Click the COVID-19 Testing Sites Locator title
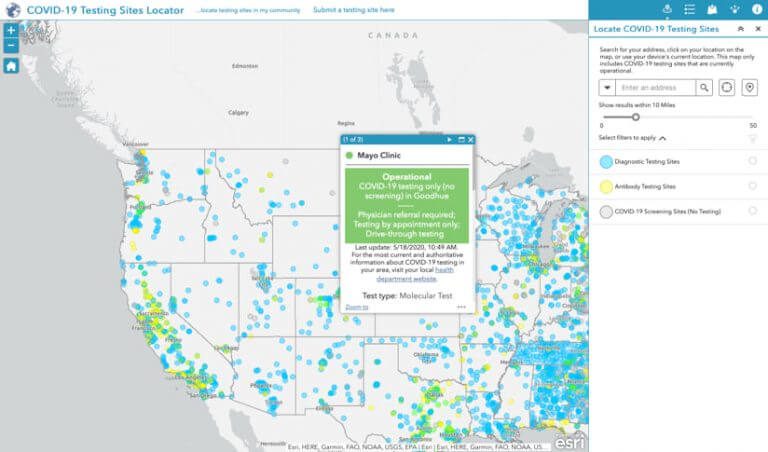 [x=105, y=10]
